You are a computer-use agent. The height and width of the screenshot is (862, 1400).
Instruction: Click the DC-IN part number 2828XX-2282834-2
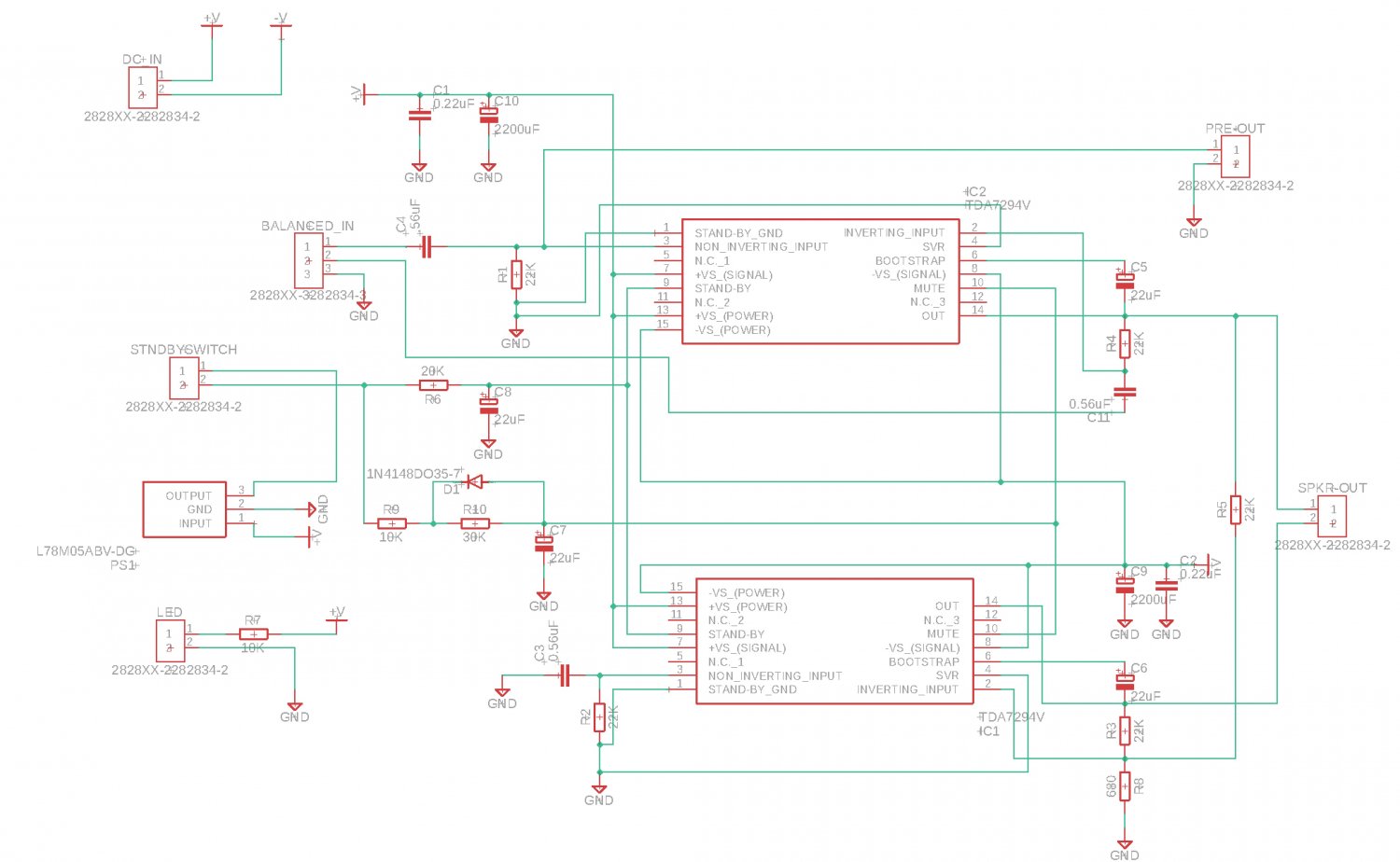point(142,117)
